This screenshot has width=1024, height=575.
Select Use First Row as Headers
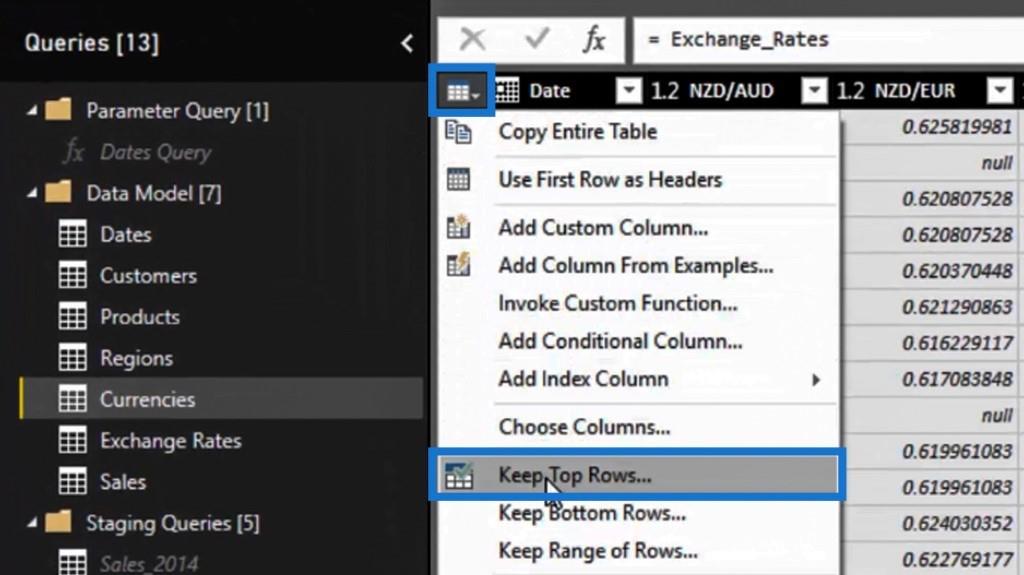click(x=609, y=180)
